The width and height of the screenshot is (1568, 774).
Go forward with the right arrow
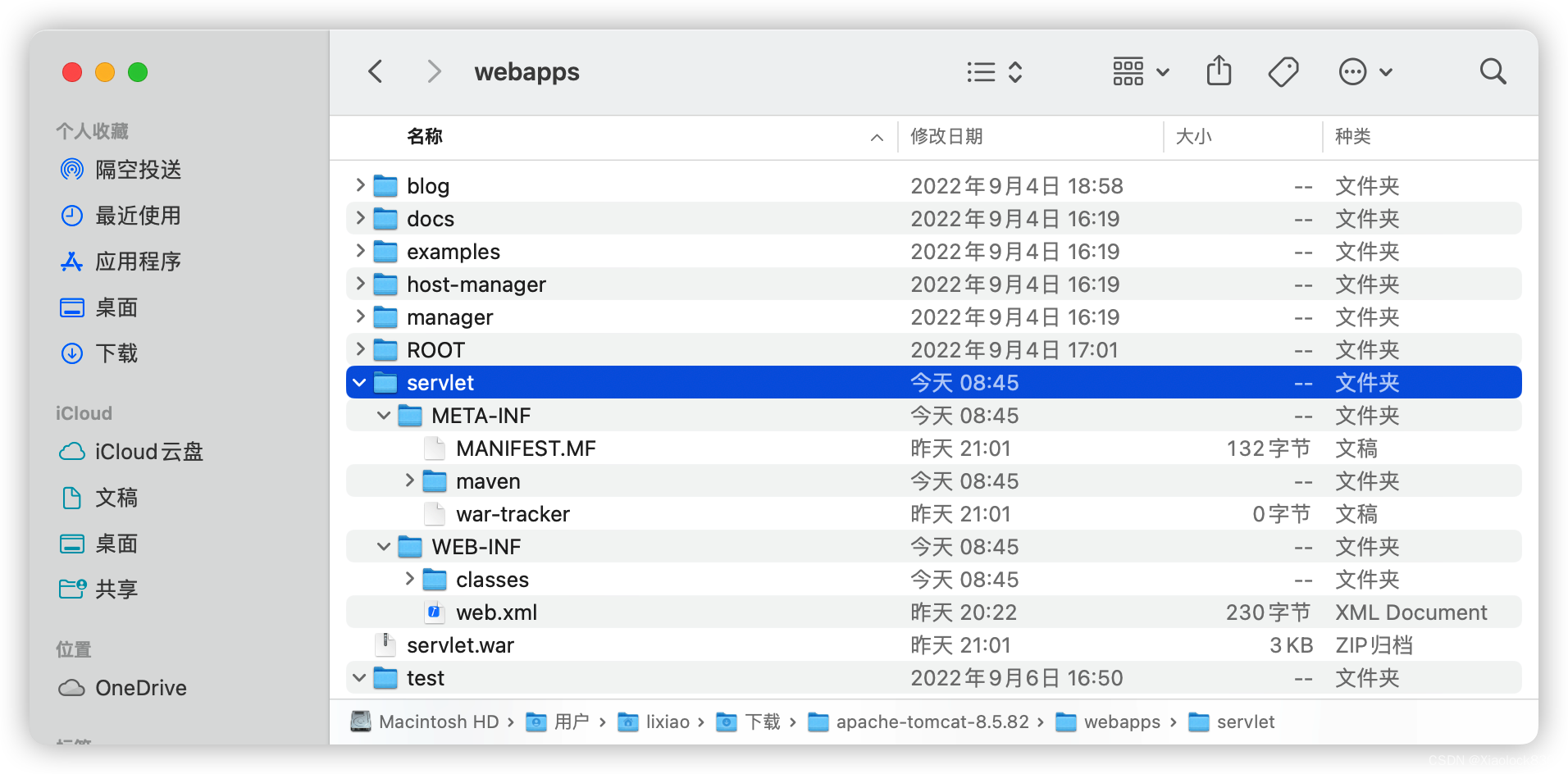pyautogui.click(x=435, y=72)
